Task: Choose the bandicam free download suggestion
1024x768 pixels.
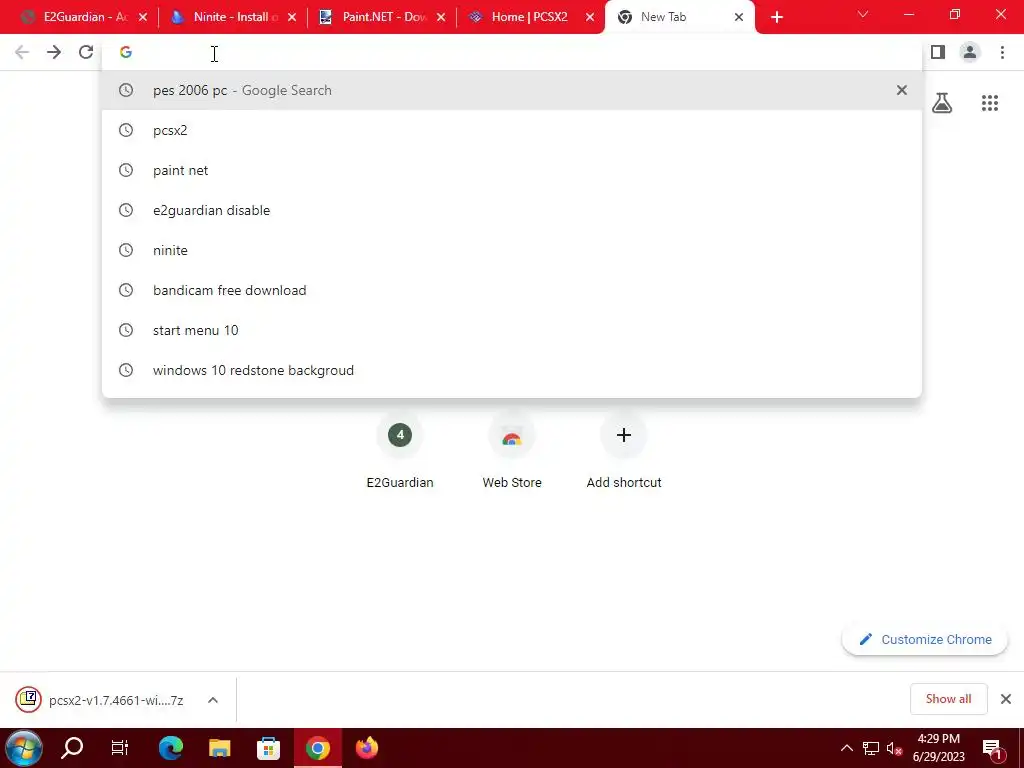Action: (x=512, y=290)
